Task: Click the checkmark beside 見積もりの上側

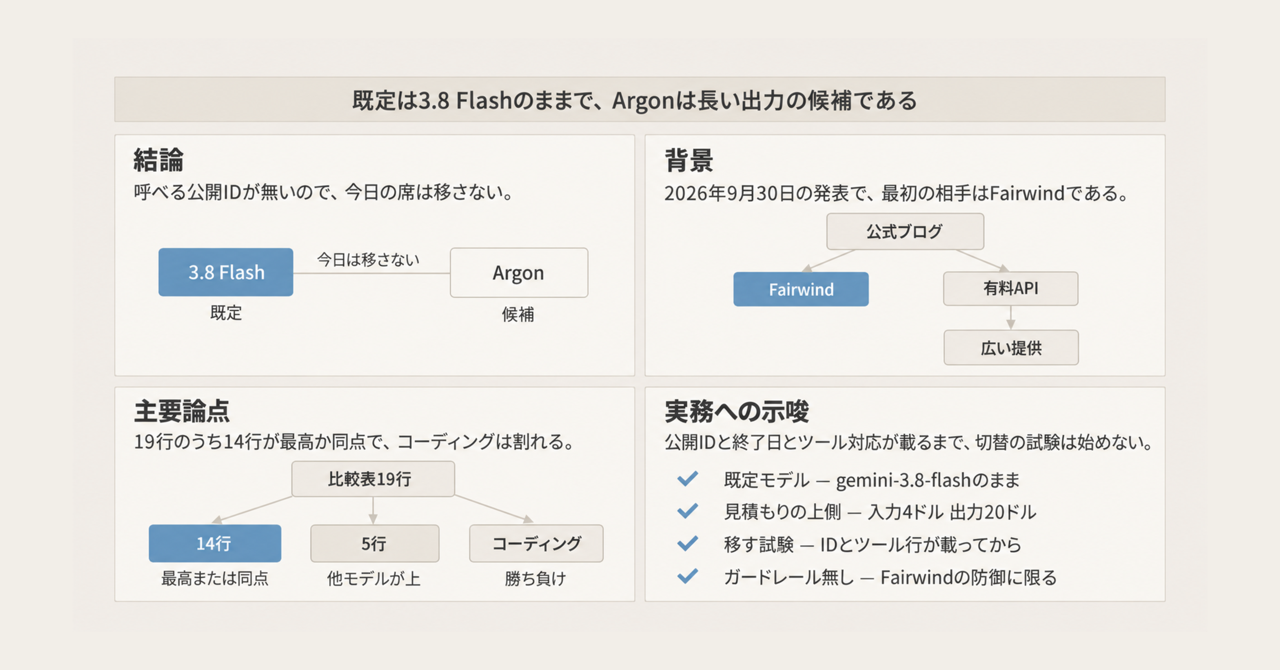Action: [687, 512]
